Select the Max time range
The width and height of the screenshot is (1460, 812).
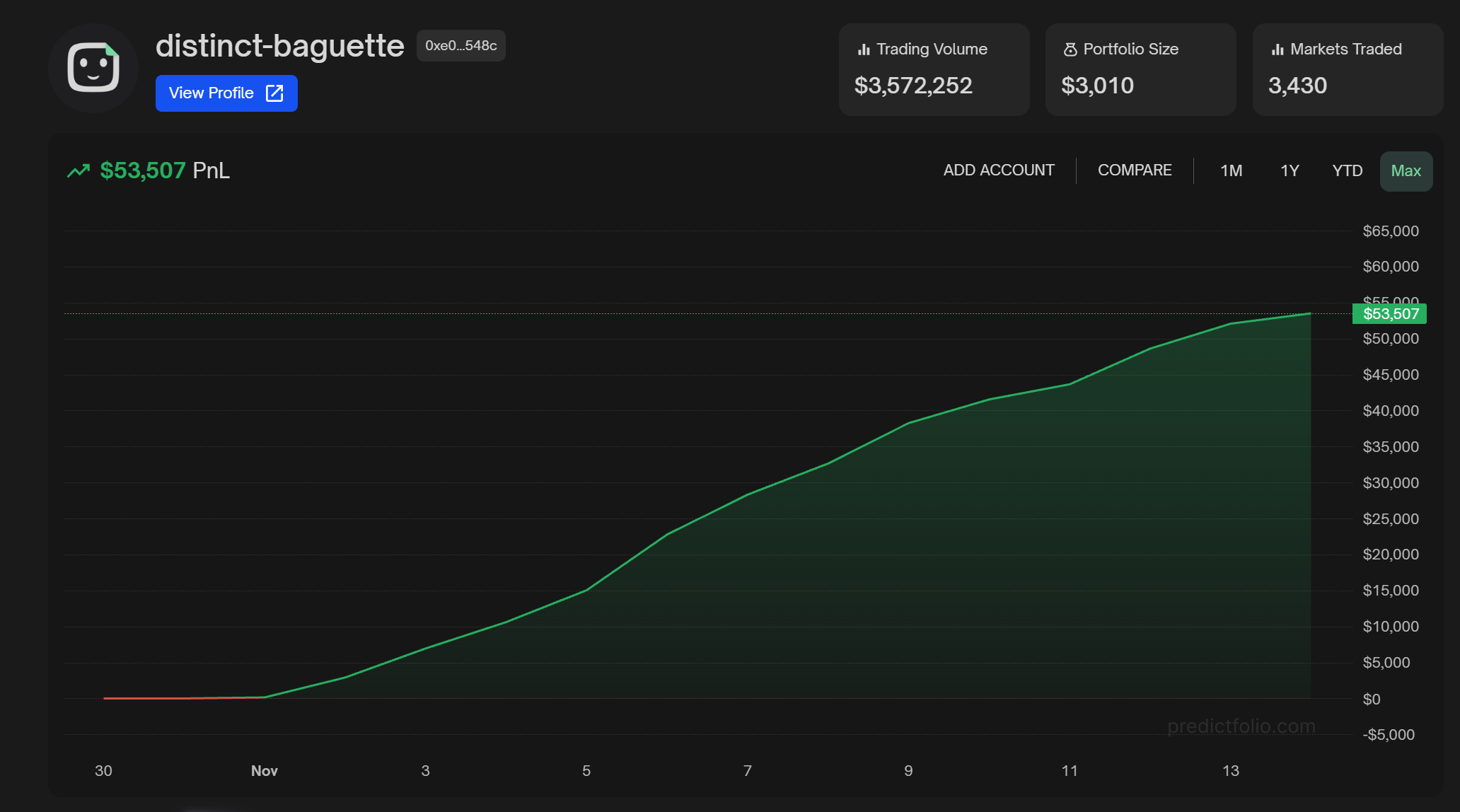(1406, 171)
